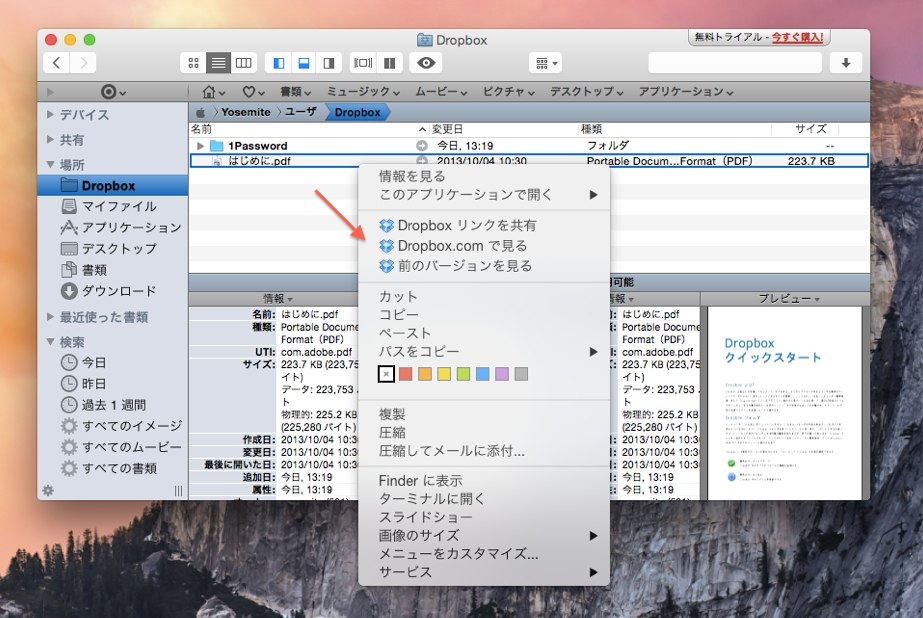The image size is (923, 618).
Task: Open the ムービー favorites dropdown
Action: (441, 92)
